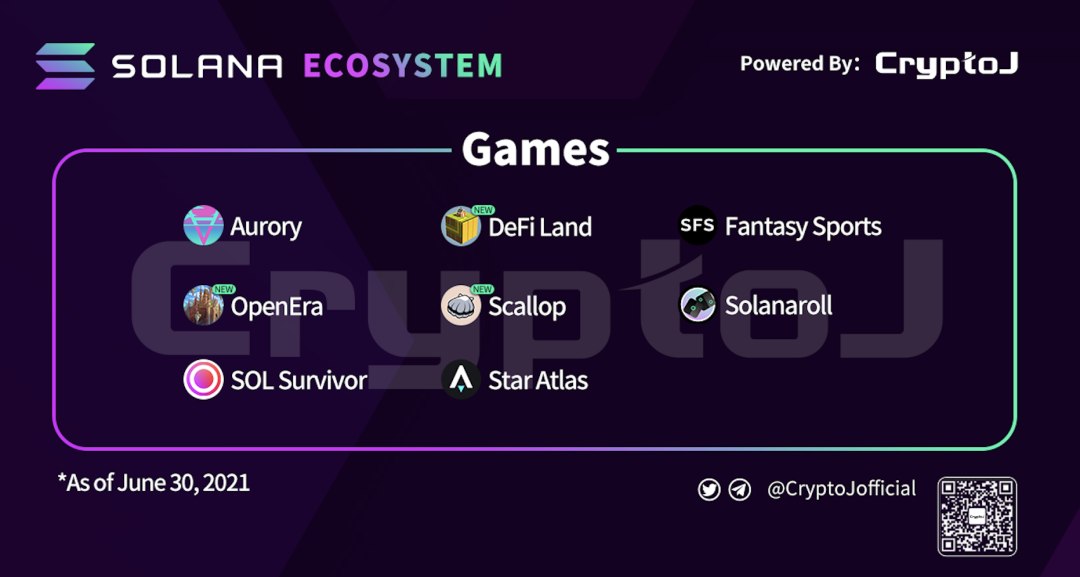This screenshot has height=577, width=1080.
Task: Open the Twitter bird icon
Action: click(x=709, y=490)
